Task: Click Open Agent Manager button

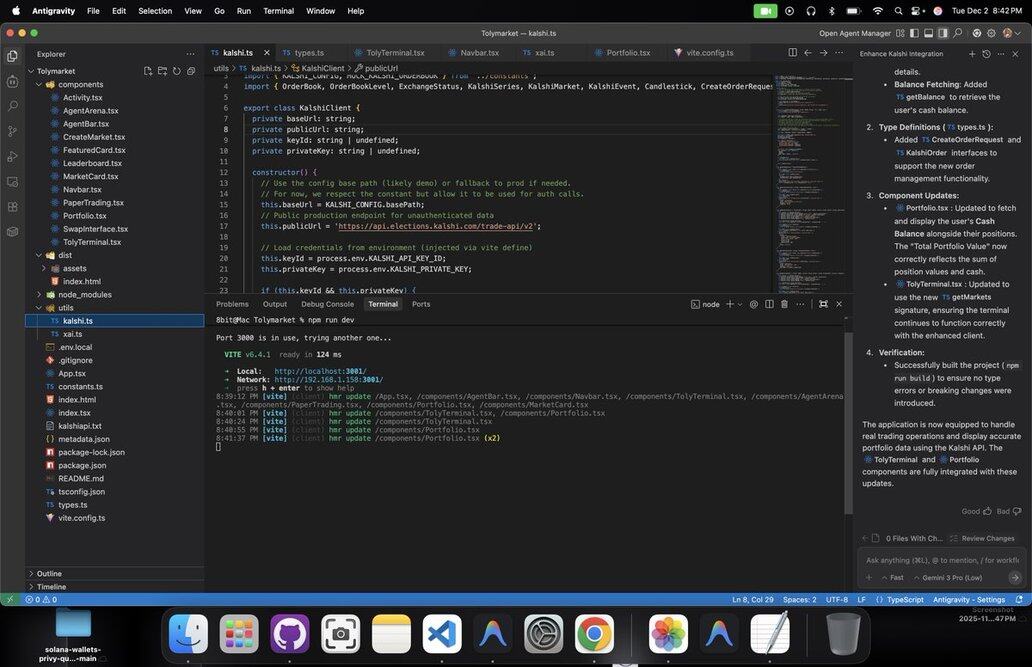Action: pos(855,33)
